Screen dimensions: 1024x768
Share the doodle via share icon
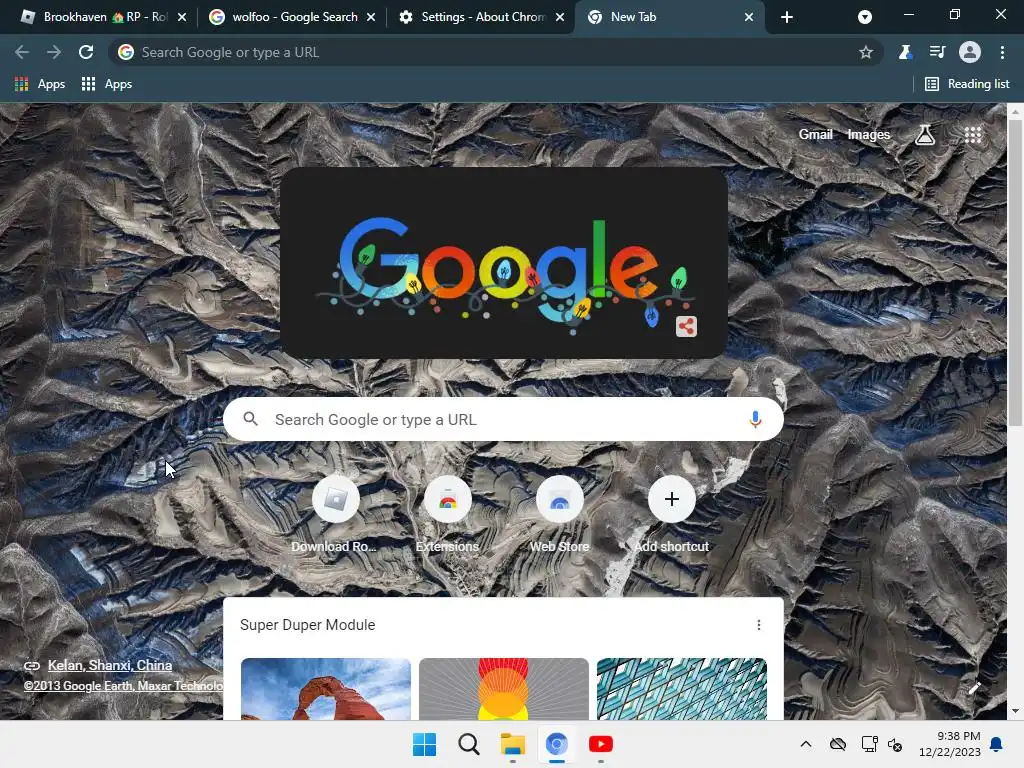pyautogui.click(x=686, y=326)
